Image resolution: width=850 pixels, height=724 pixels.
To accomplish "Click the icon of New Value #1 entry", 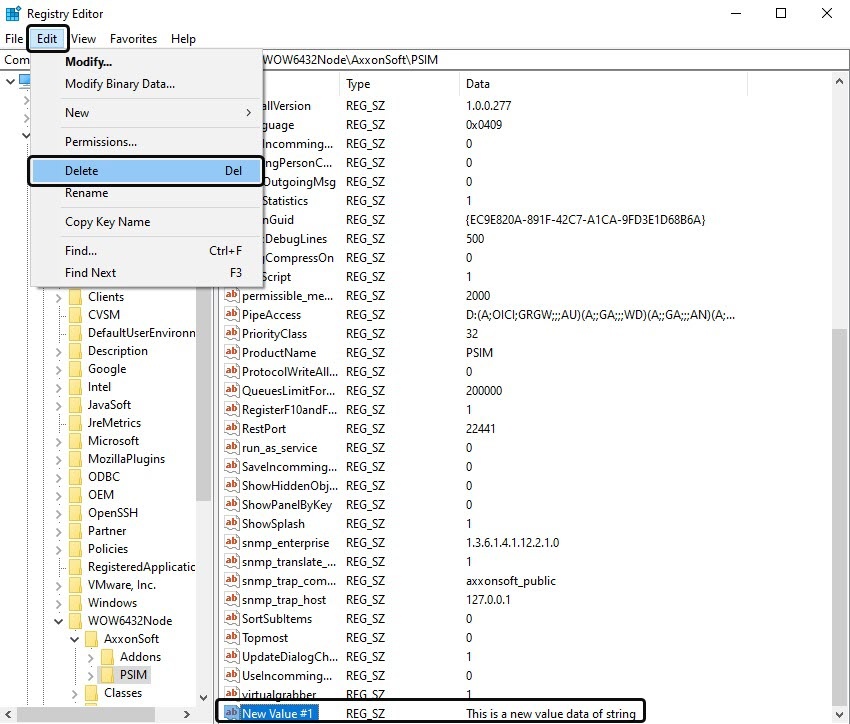I will point(232,713).
